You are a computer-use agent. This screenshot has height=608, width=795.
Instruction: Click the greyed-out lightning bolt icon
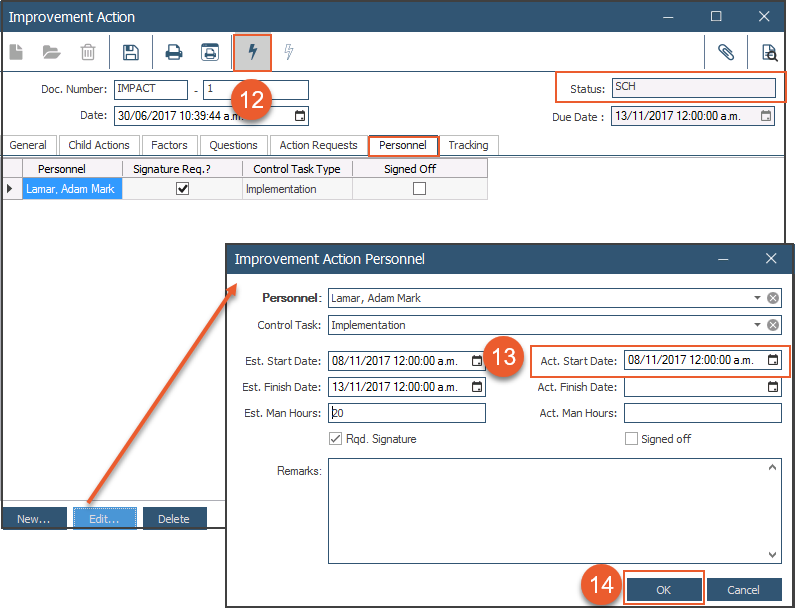click(288, 52)
